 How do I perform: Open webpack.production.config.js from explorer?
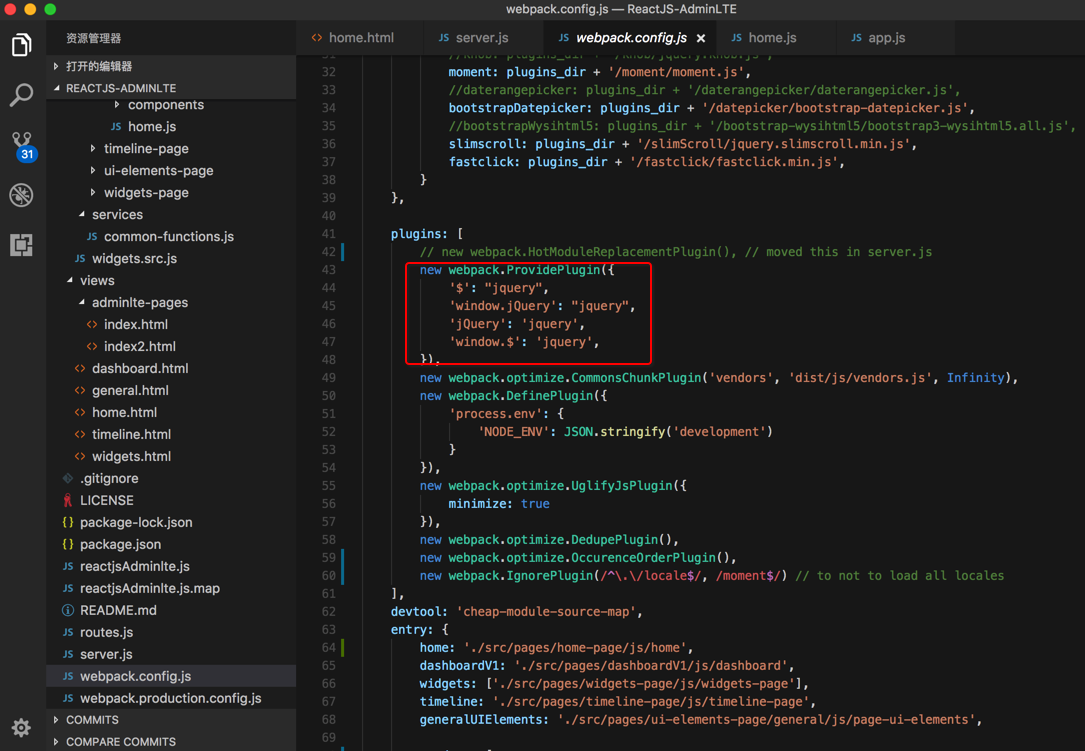pos(170,698)
